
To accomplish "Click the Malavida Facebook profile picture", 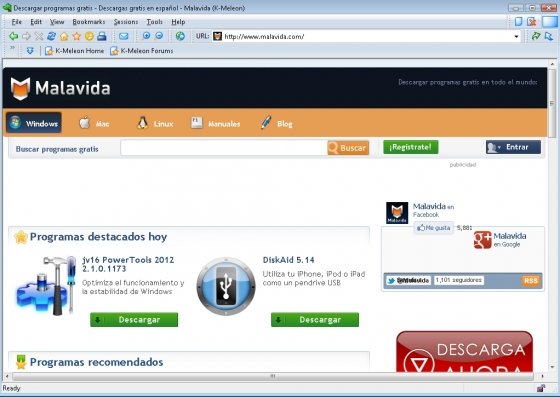I will [x=397, y=213].
